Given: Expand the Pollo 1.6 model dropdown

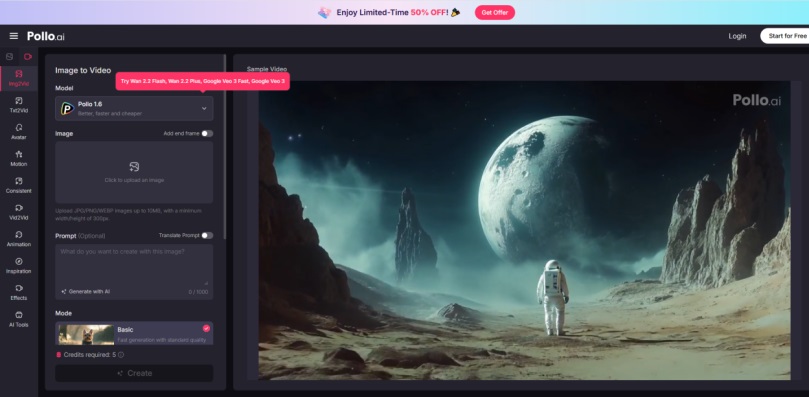Looking at the screenshot, I should (134, 108).
